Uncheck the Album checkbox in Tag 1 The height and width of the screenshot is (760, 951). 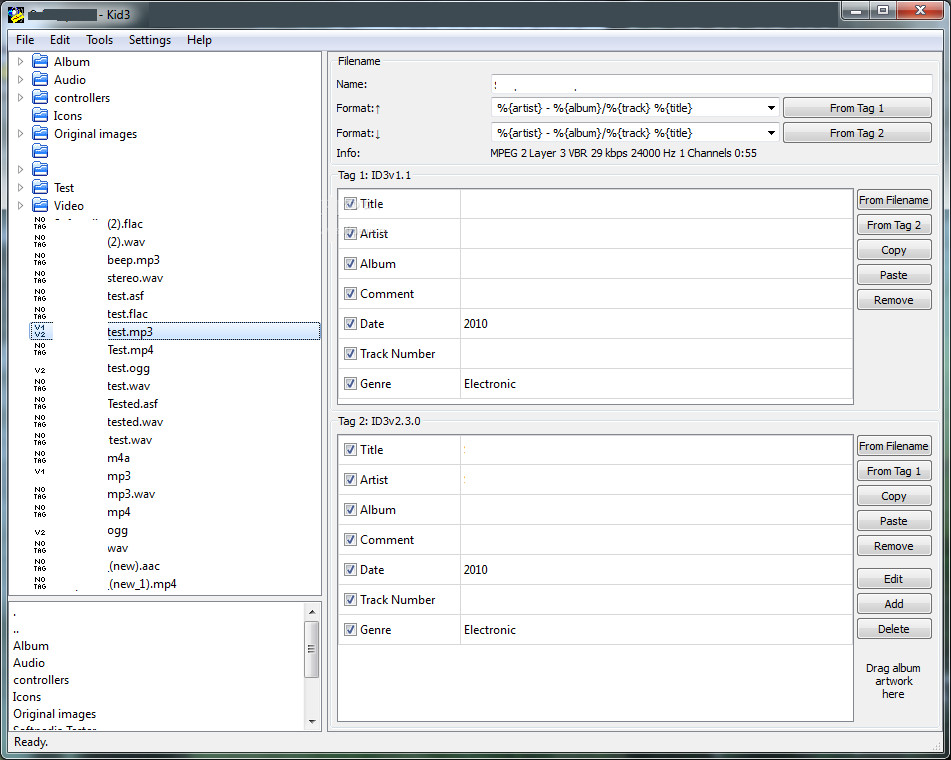pos(350,264)
